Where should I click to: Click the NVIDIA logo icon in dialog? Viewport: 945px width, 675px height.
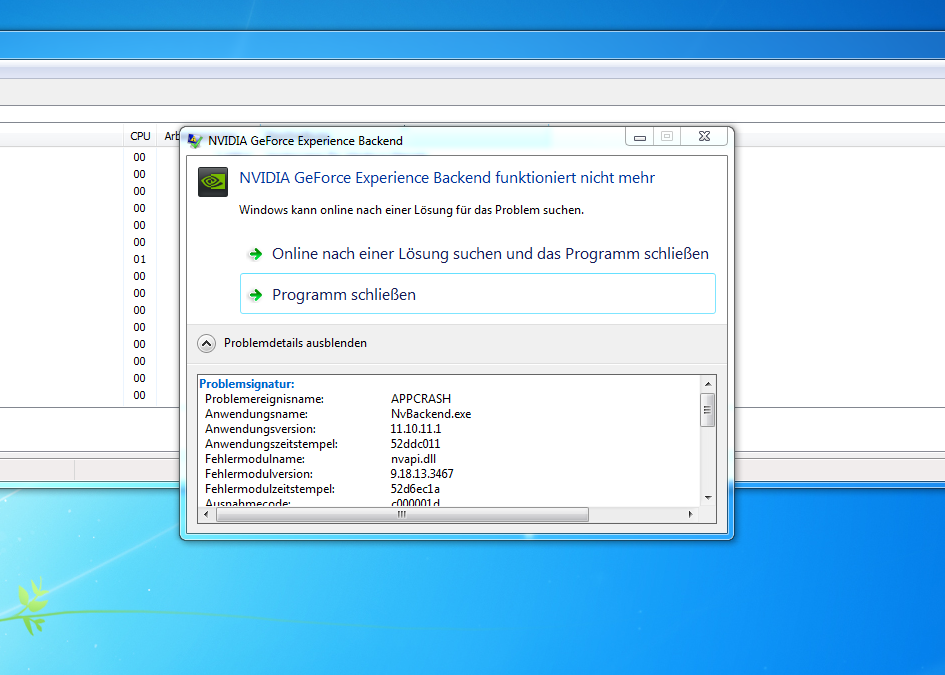click(x=213, y=181)
